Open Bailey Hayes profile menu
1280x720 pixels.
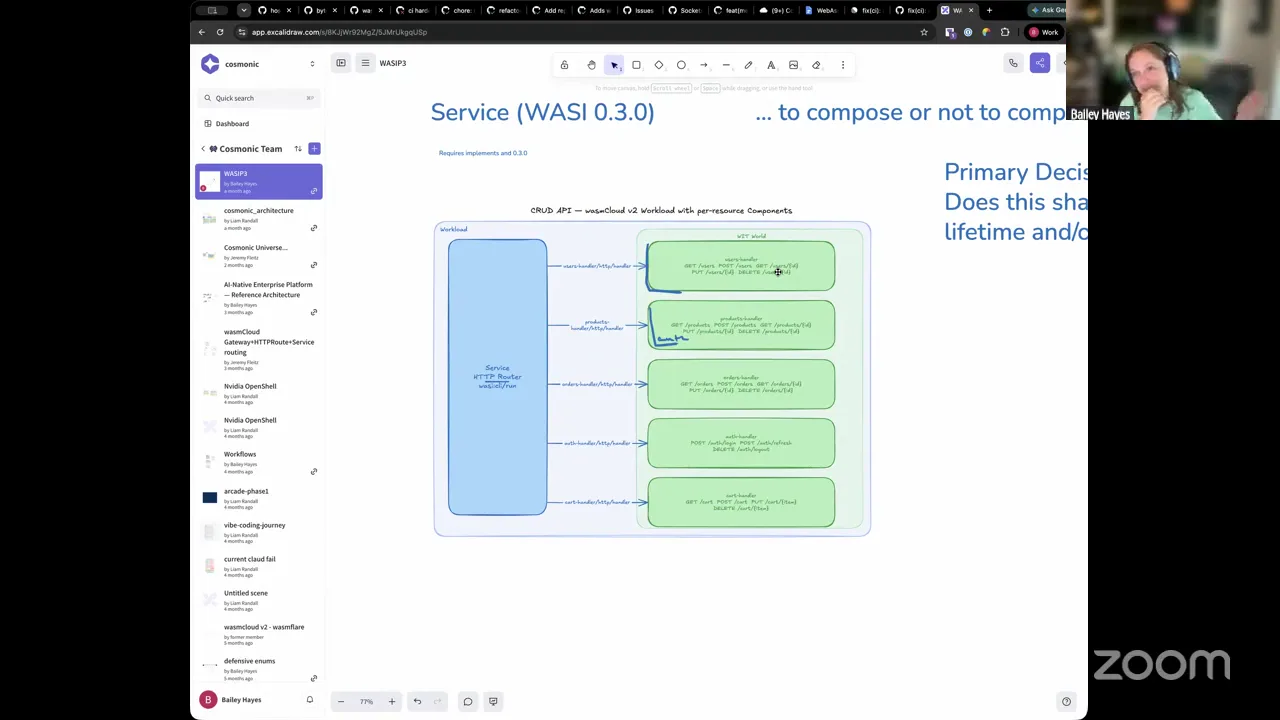point(232,700)
